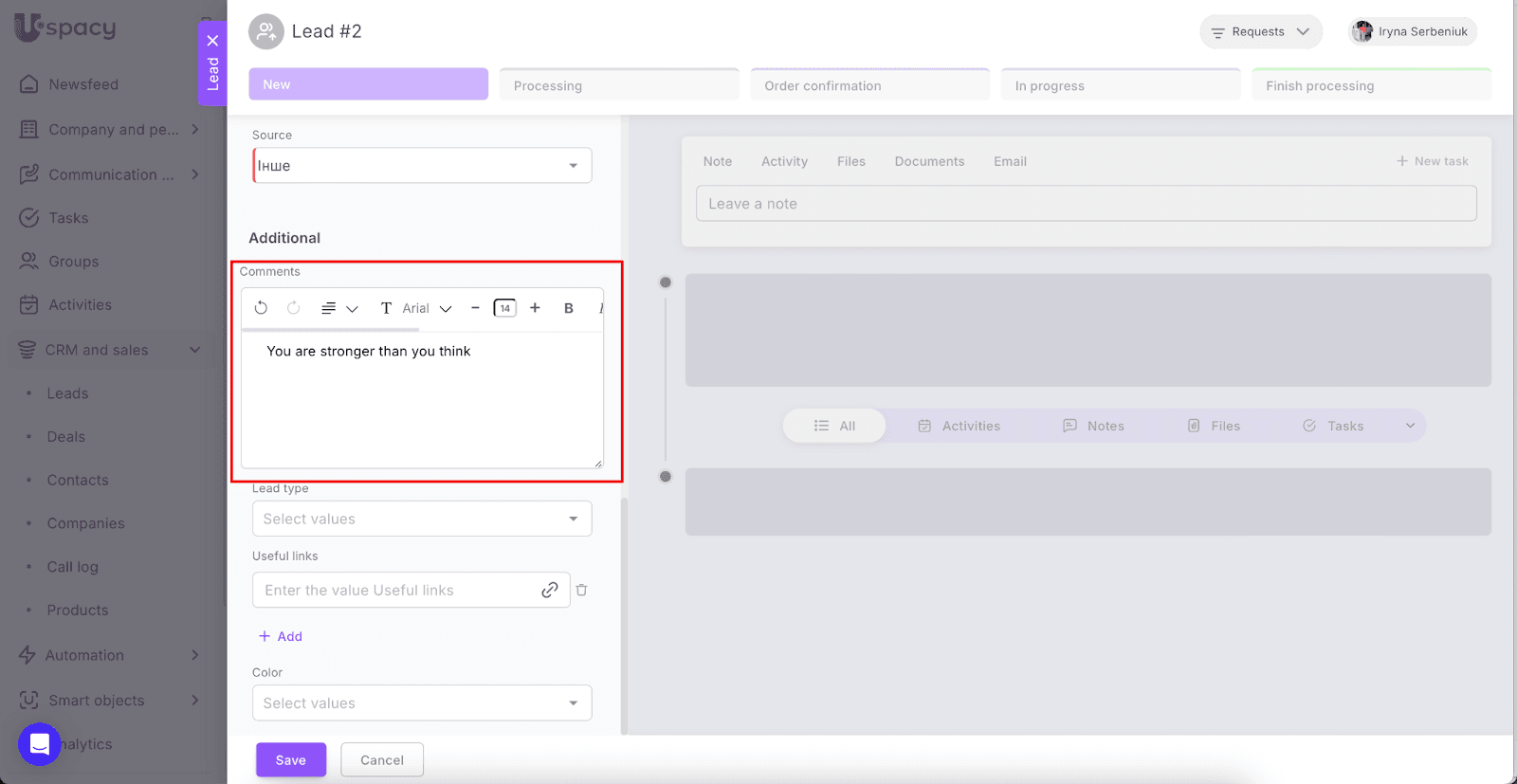Image resolution: width=1517 pixels, height=784 pixels.
Task: Open text alignment options dropdown
Action: tap(338, 308)
